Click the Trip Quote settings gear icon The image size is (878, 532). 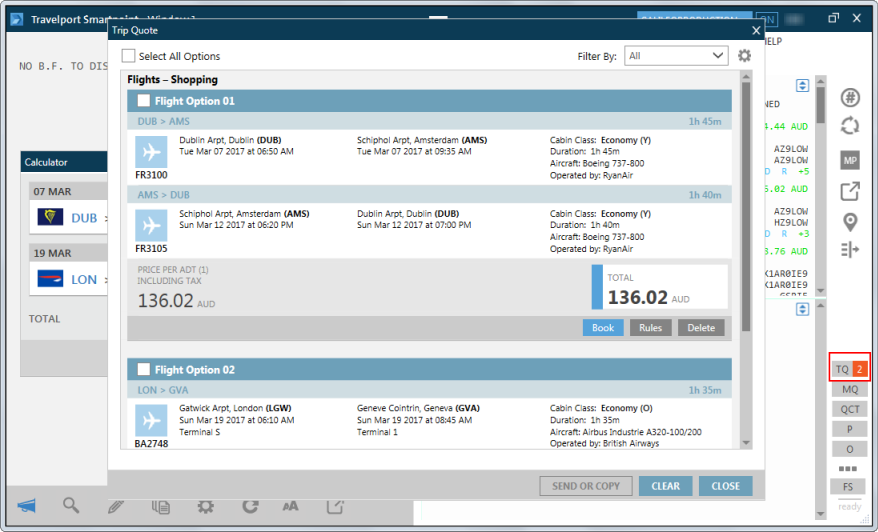(744, 56)
